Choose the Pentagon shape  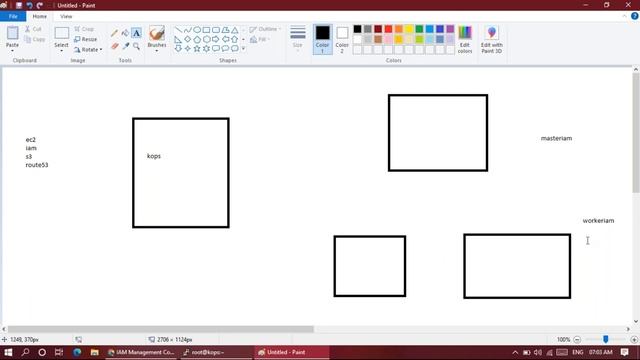click(x=197, y=39)
